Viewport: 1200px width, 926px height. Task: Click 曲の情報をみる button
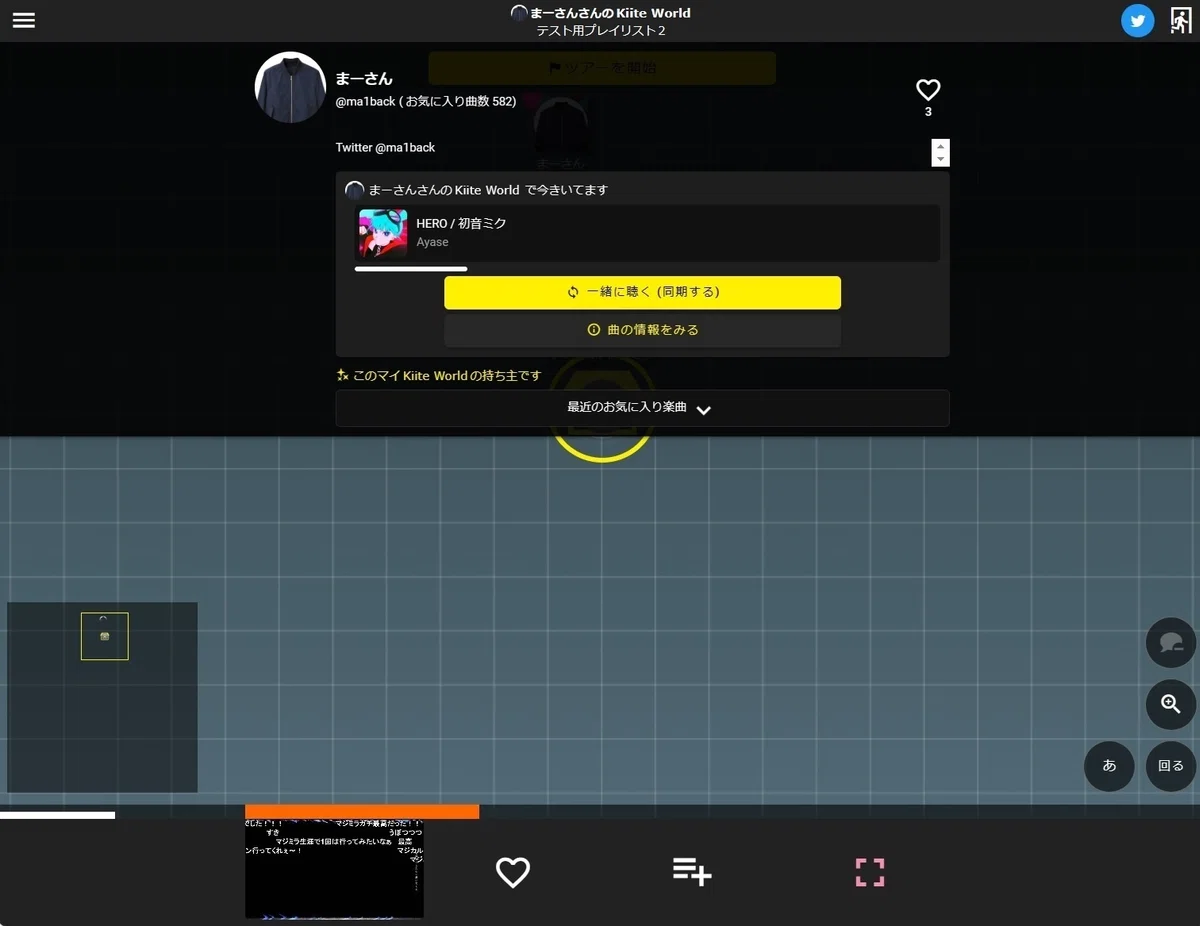point(642,329)
